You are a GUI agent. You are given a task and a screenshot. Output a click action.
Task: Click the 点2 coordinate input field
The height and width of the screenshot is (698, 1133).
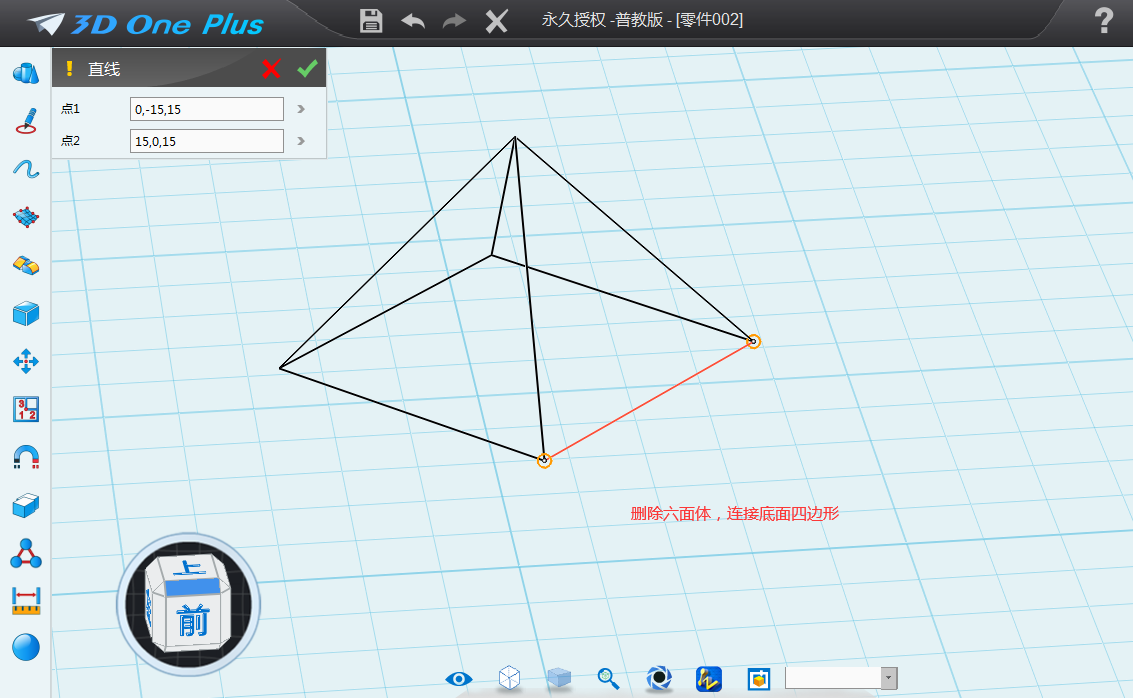(207, 141)
